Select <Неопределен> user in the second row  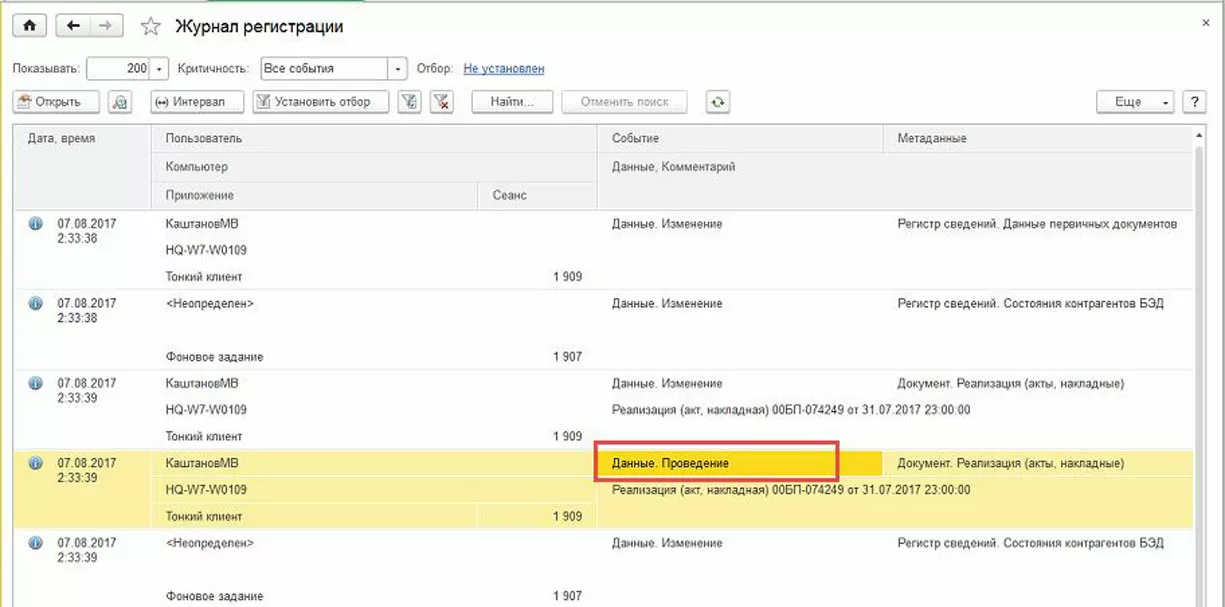point(209,303)
